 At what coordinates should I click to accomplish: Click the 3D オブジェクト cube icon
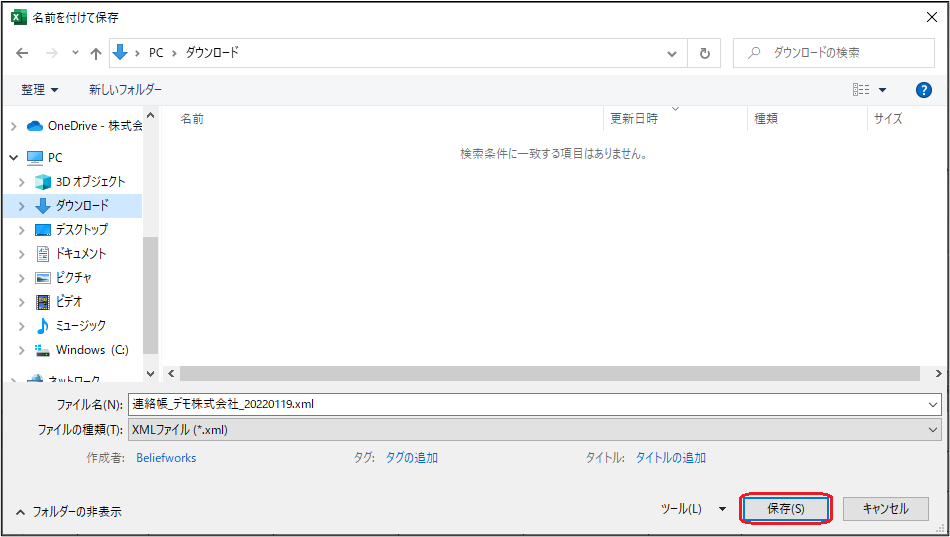[42, 182]
